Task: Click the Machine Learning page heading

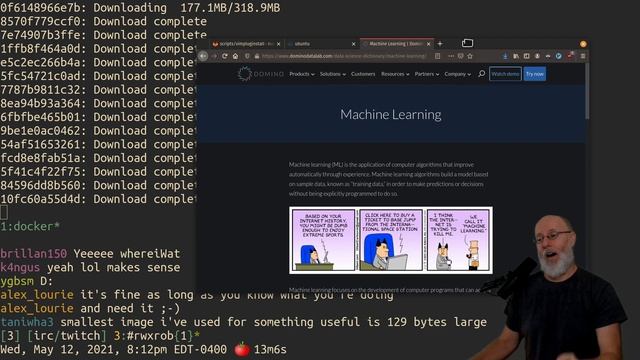Action: 391,114
